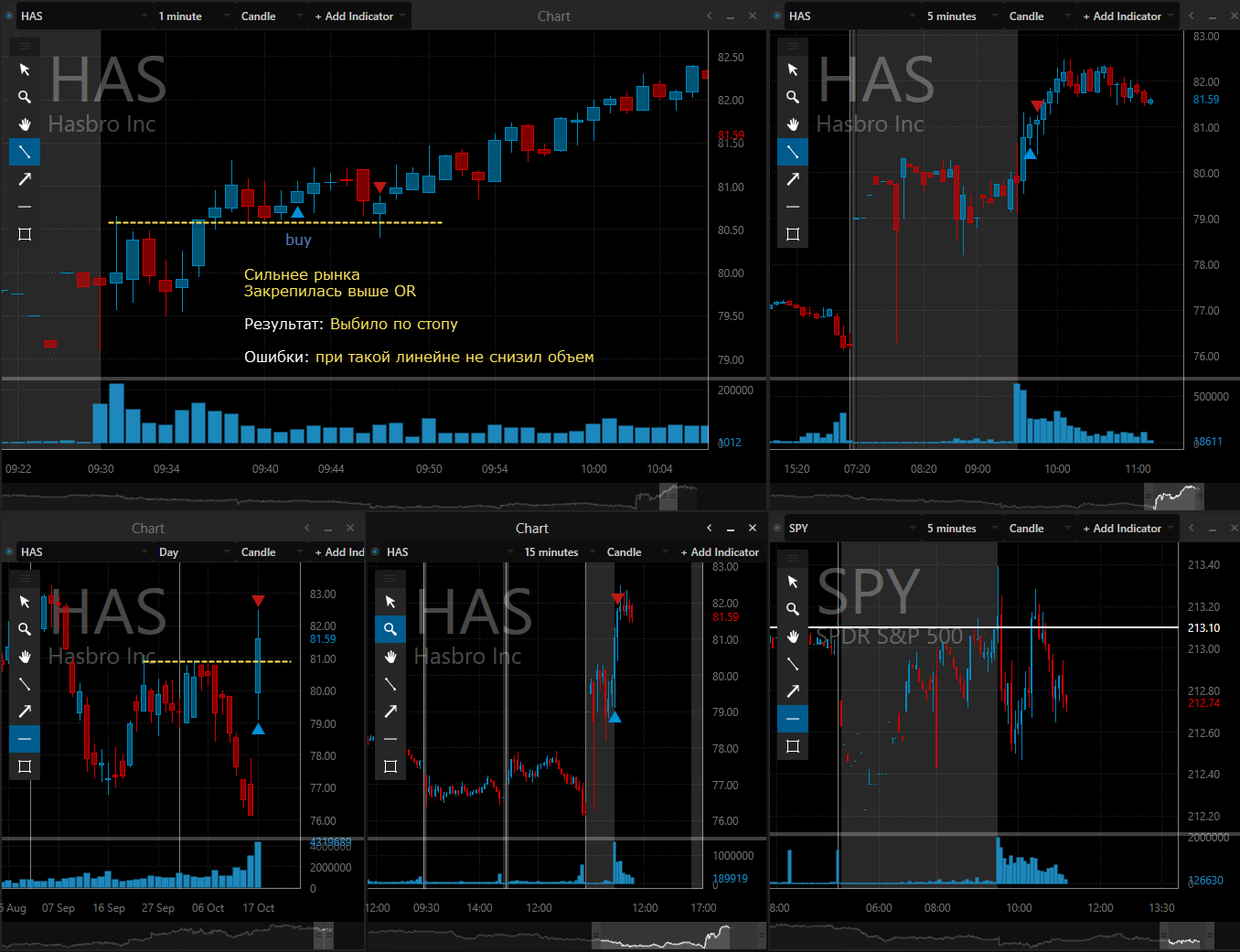Image resolution: width=1240 pixels, height=952 pixels.
Task: Select pointer tool in HAS 5 minutes chart
Action: pyautogui.click(x=793, y=70)
